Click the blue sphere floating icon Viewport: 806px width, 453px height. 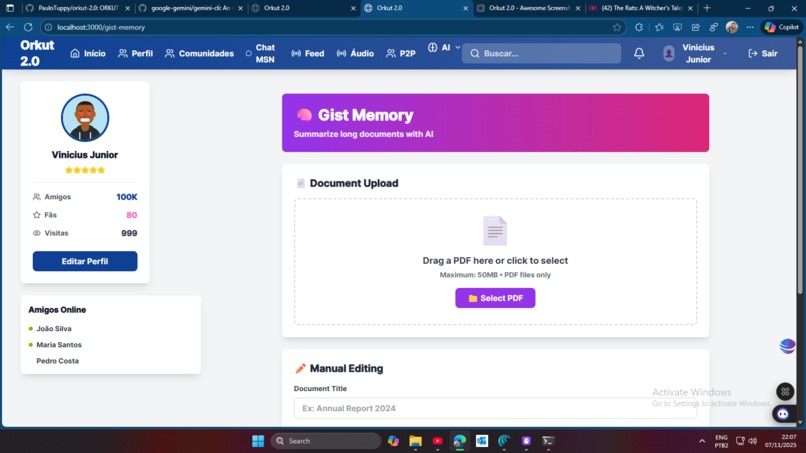coord(787,346)
